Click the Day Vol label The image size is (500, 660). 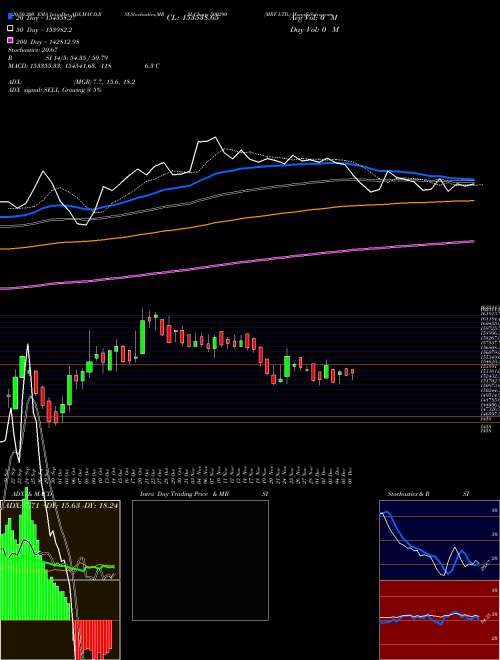314,29
